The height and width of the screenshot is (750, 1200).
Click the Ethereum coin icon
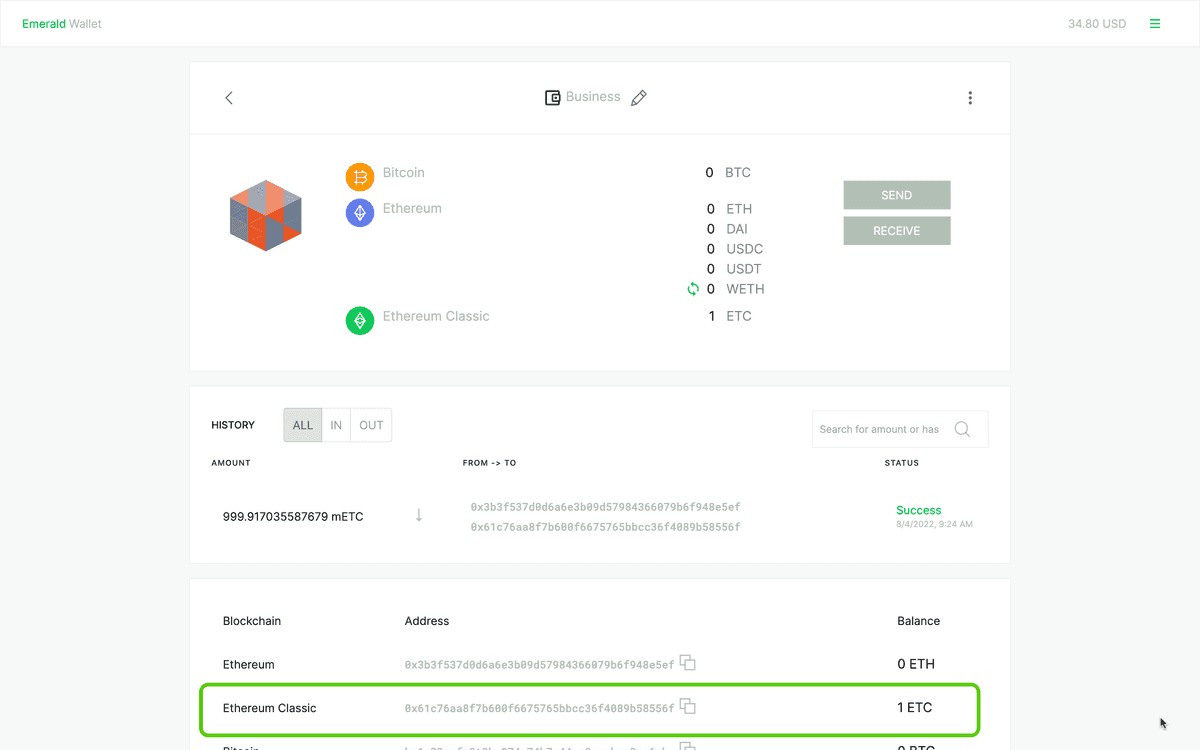click(360, 212)
